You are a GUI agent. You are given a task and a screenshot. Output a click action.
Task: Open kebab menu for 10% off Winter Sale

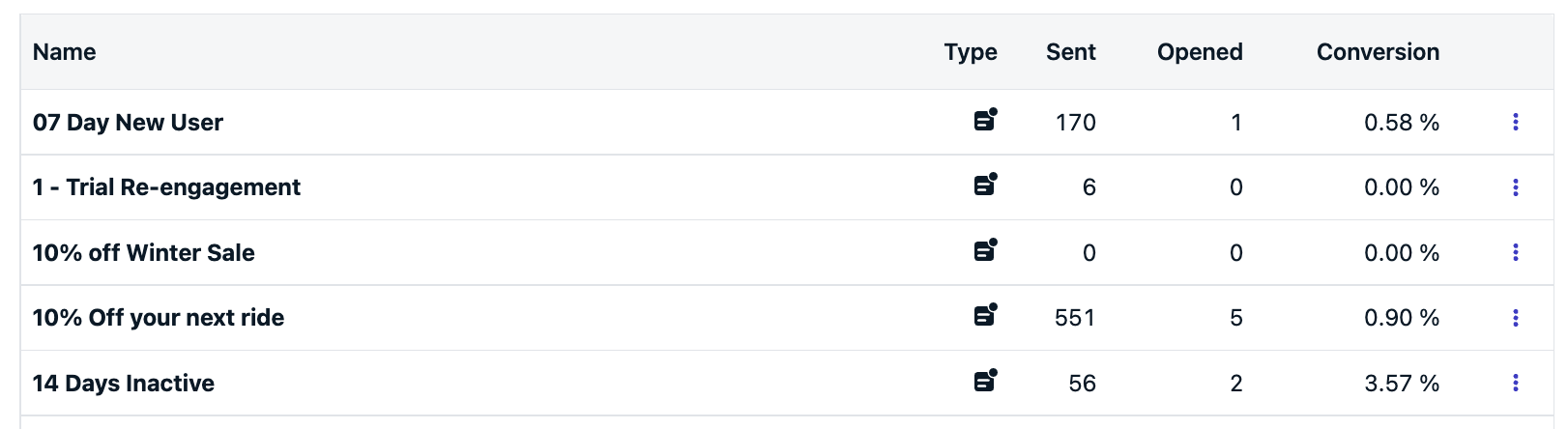tap(1515, 252)
